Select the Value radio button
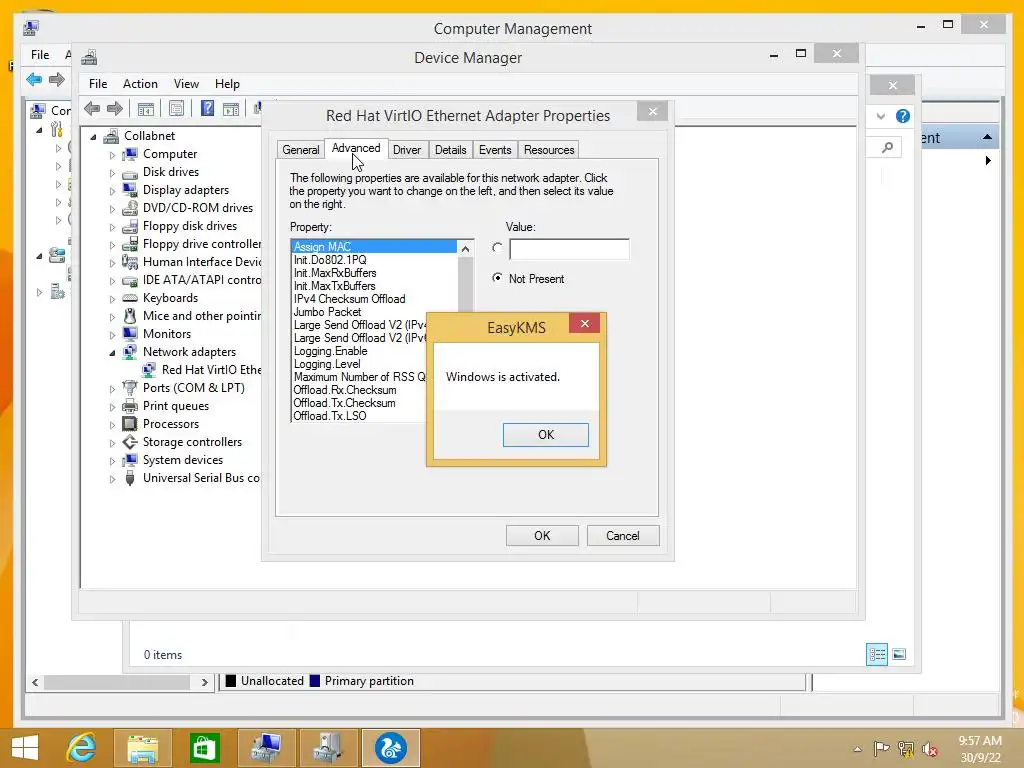The image size is (1024, 768). tap(498, 248)
